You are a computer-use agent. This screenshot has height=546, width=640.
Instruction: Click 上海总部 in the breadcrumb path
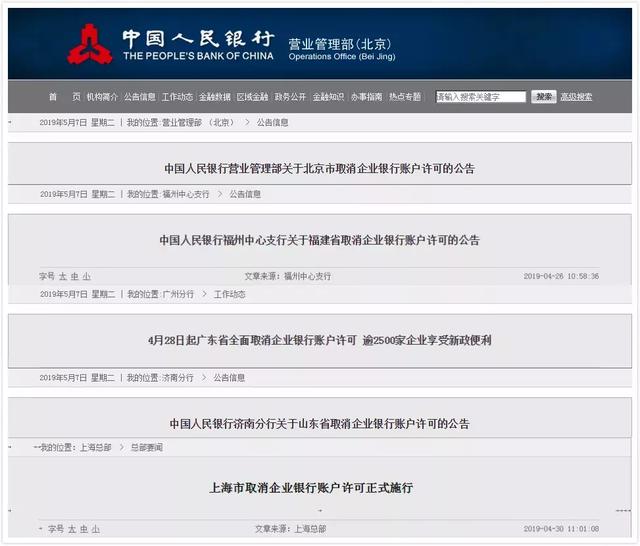pos(96,448)
